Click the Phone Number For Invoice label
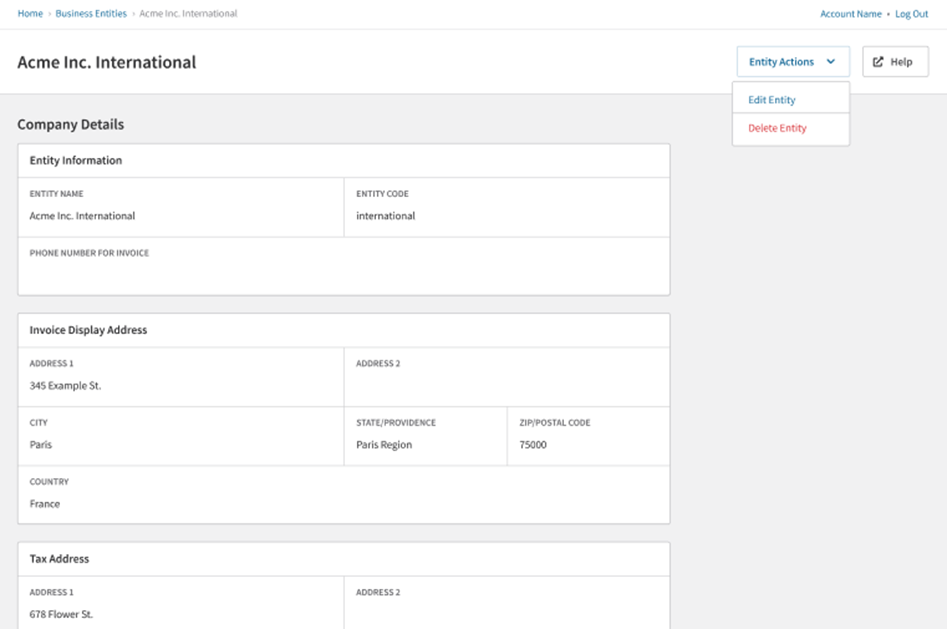The image size is (947, 629). pos(89,253)
